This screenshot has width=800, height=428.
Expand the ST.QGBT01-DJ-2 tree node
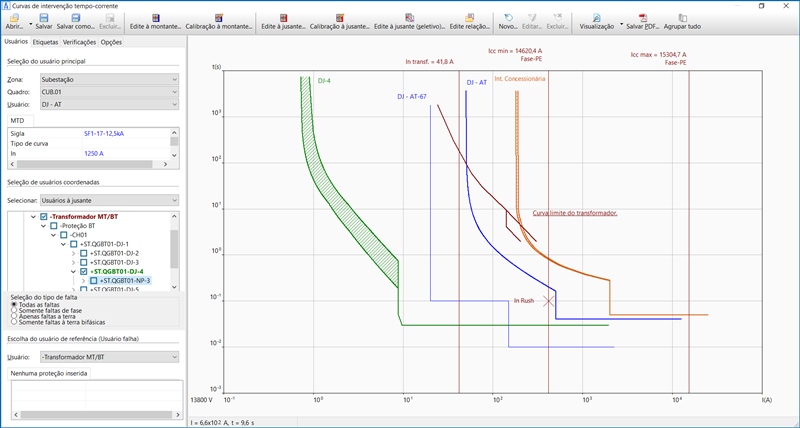[75, 253]
